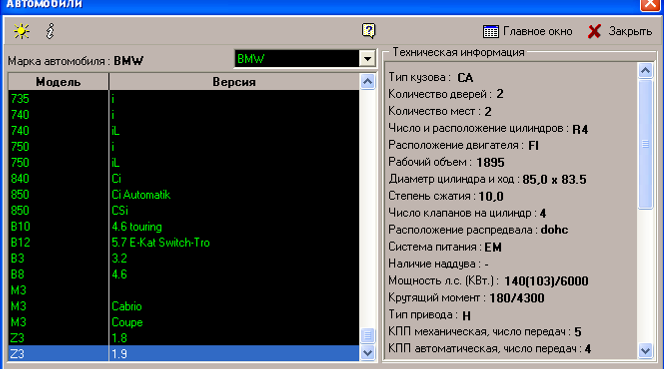Click the Диаметр цилиндра и ход line
This screenshot has width=664, height=369.
pos(487,179)
